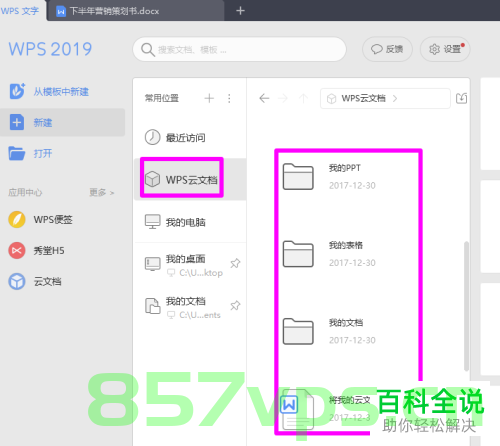The width and height of the screenshot is (500, 446).
Task: Click the 我的PPT folder name text
Action: tap(345, 168)
